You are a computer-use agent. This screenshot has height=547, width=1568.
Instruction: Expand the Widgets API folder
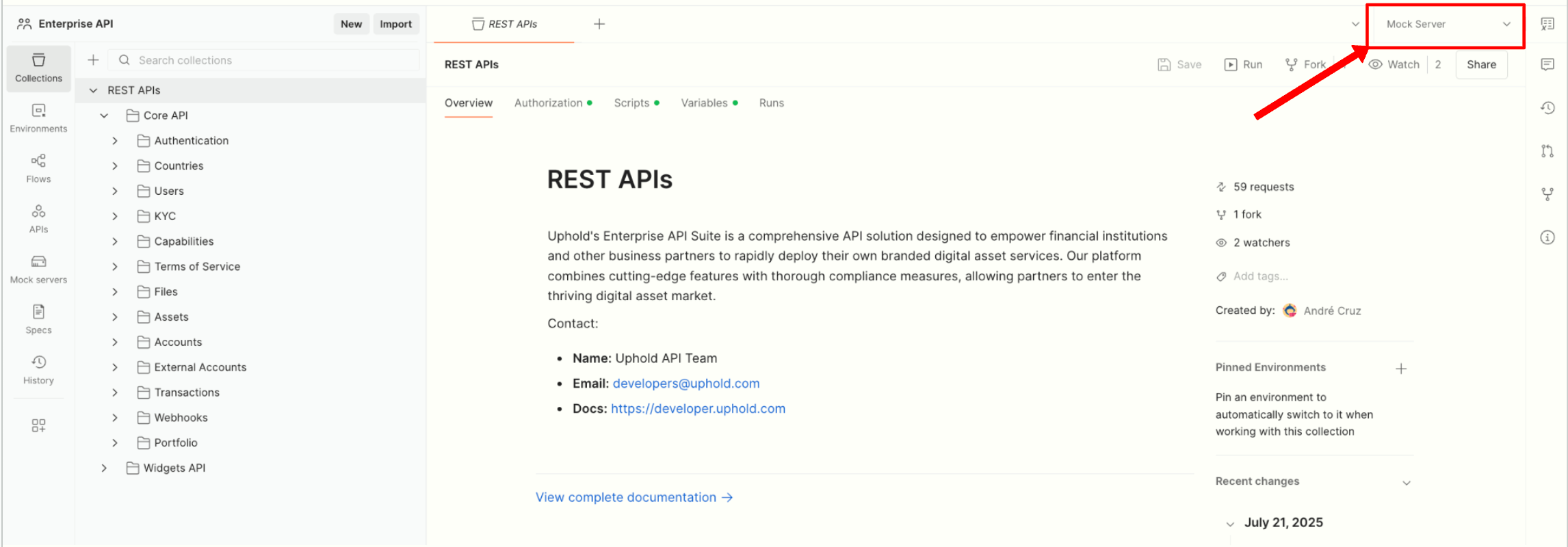tap(104, 468)
